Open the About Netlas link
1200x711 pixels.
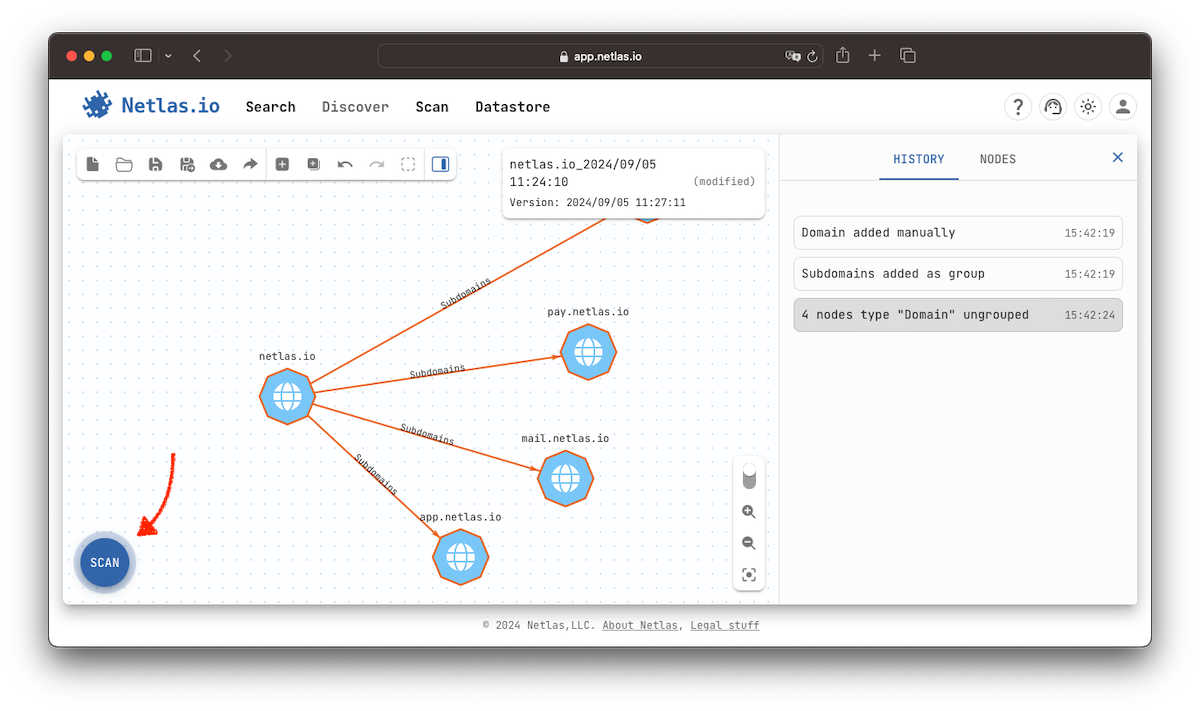pyautogui.click(x=641, y=625)
